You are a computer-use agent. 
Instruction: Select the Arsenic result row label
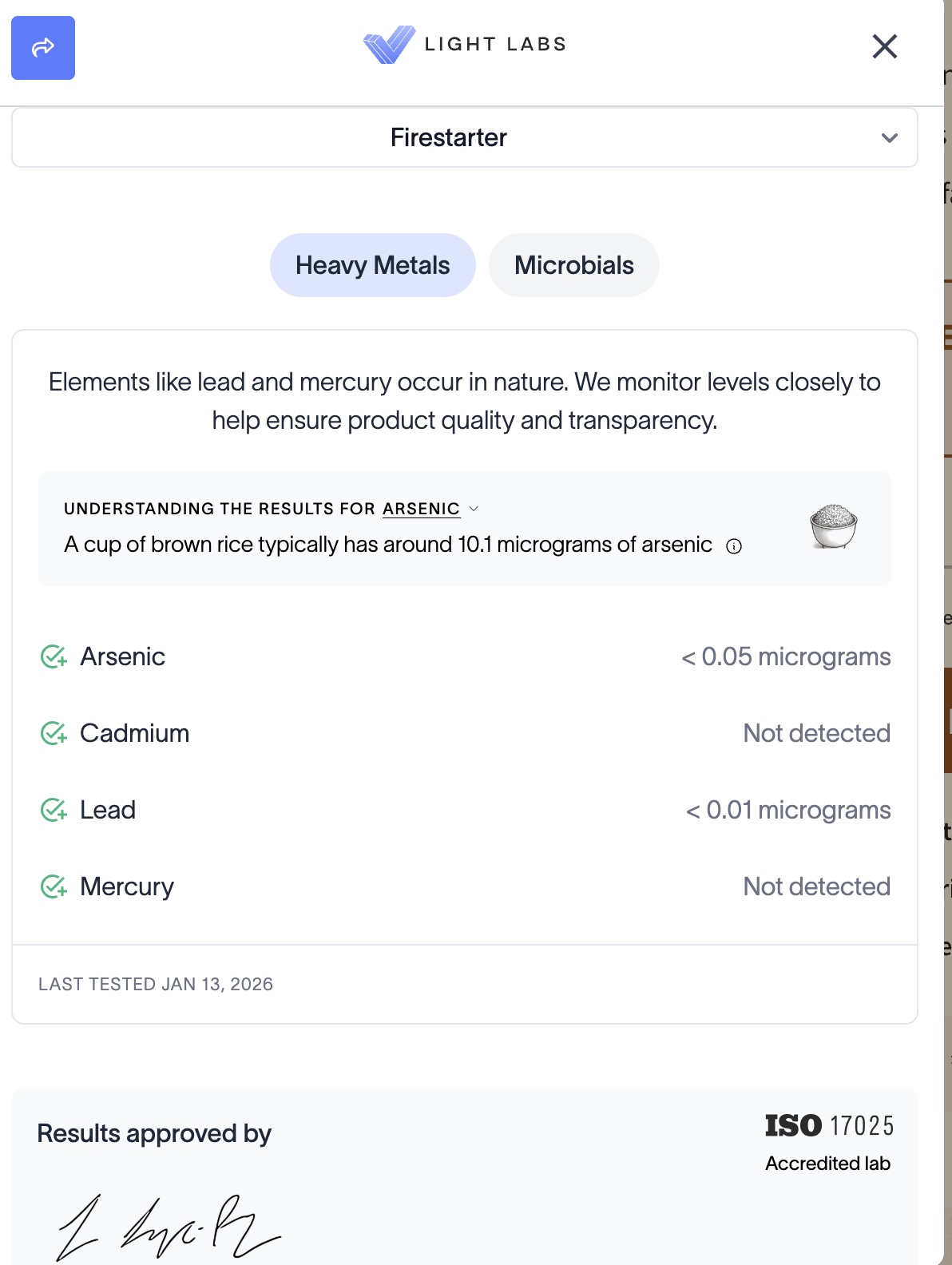123,656
